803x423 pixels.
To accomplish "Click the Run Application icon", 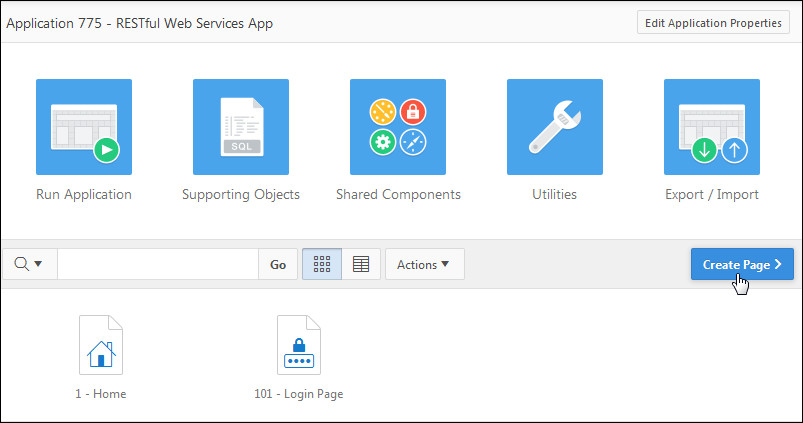I will [84, 127].
